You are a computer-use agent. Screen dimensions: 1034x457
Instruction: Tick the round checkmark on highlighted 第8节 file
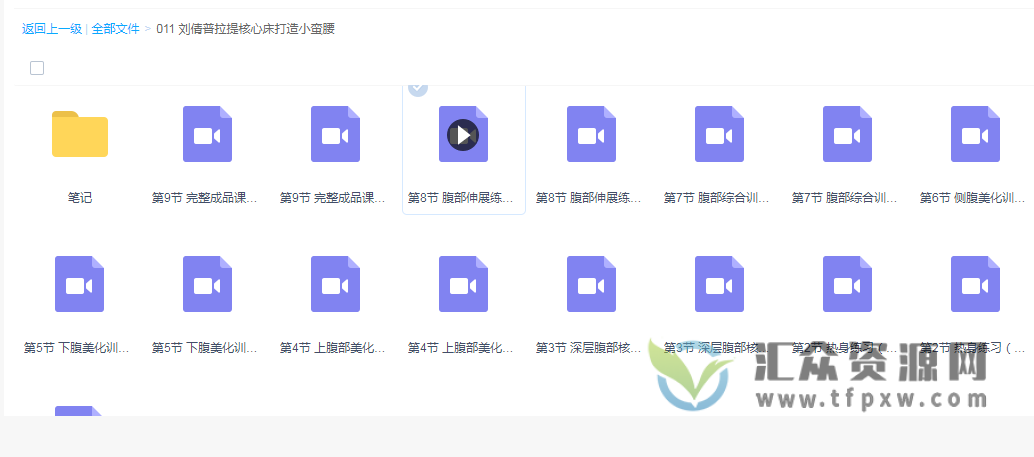point(417,87)
